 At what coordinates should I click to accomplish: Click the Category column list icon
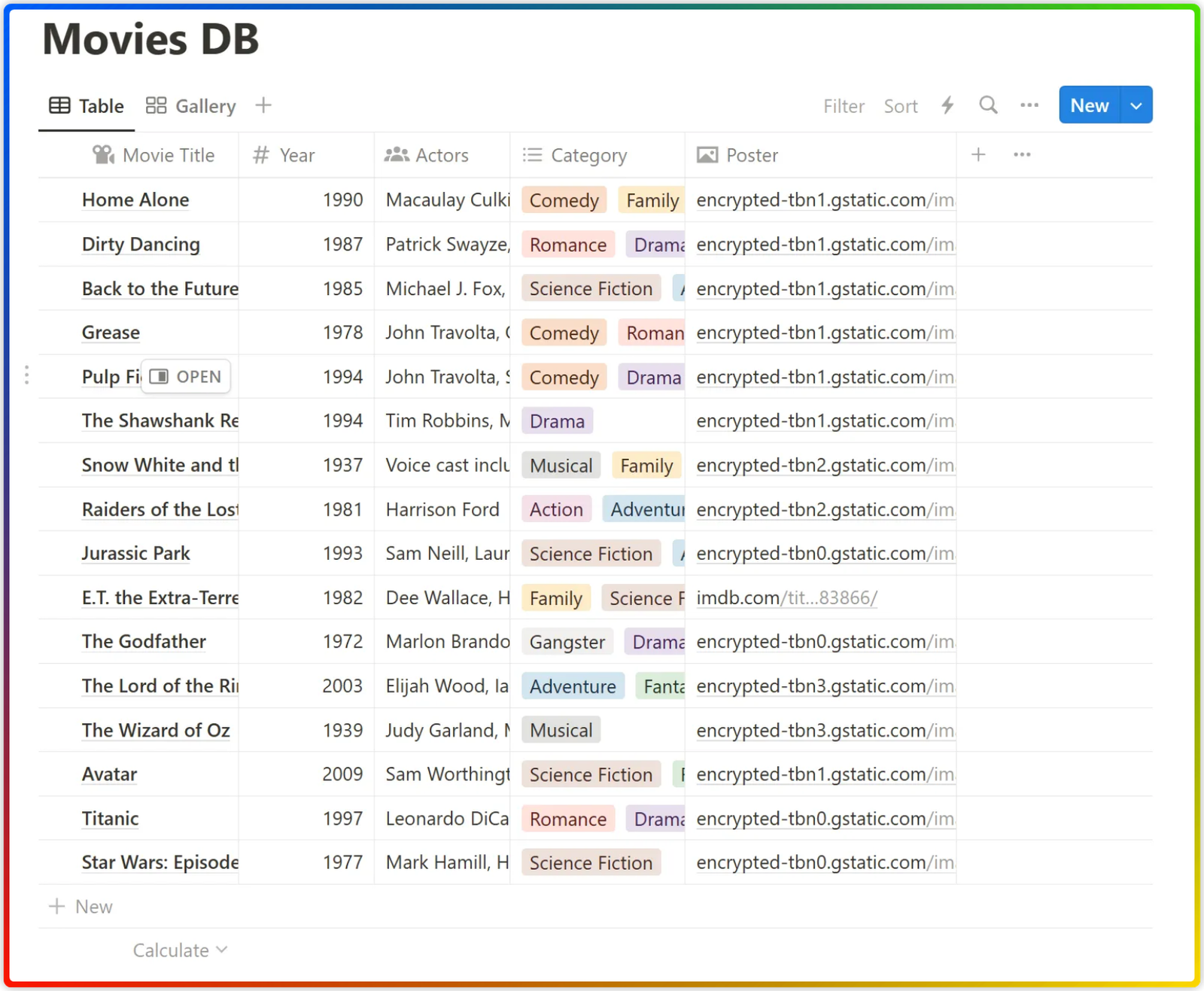[x=531, y=155]
